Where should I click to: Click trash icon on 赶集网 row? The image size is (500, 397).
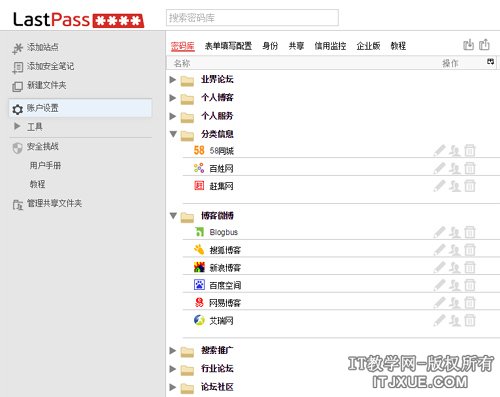470,186
